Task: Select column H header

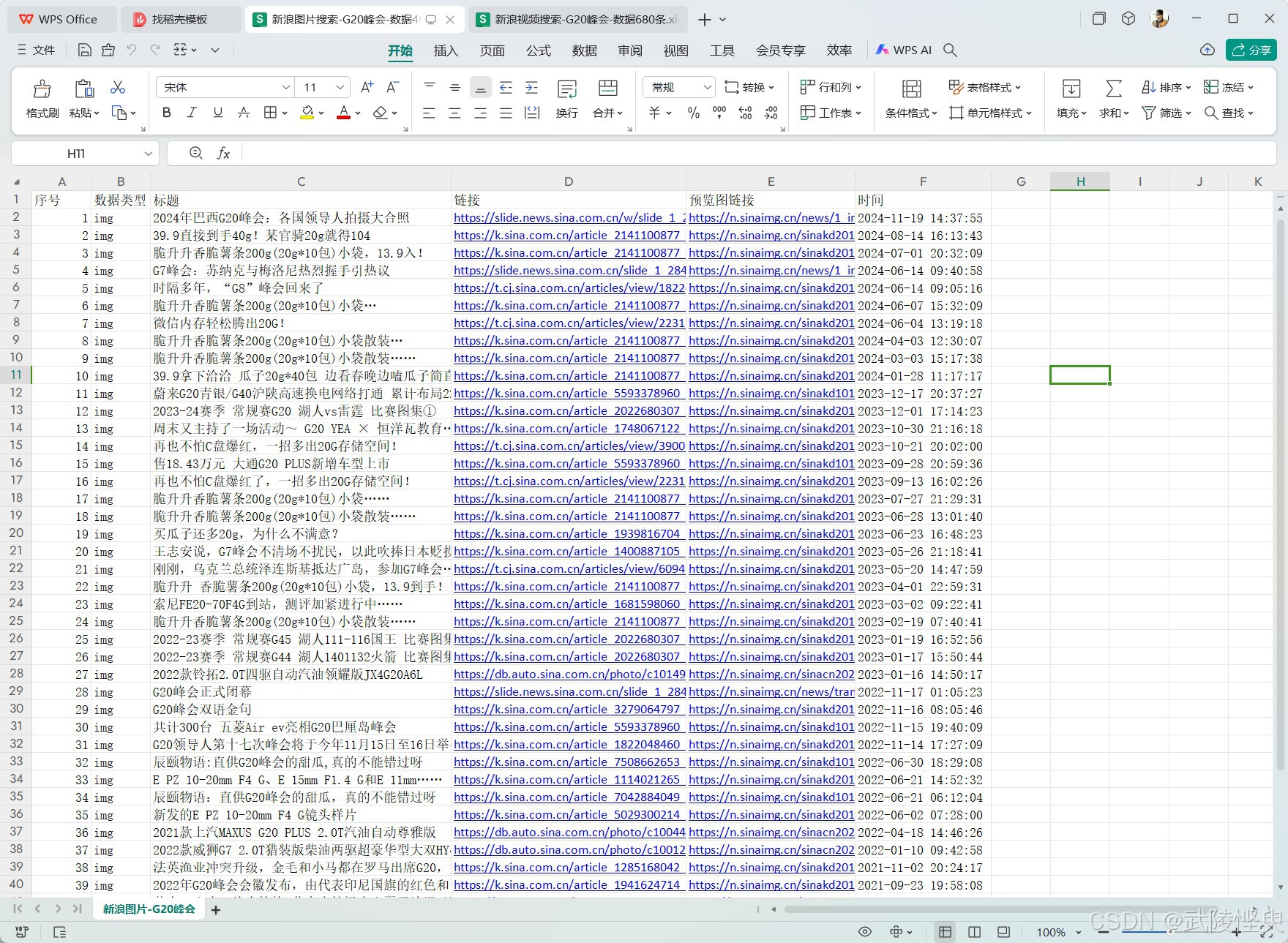Action: (1080, 181)
